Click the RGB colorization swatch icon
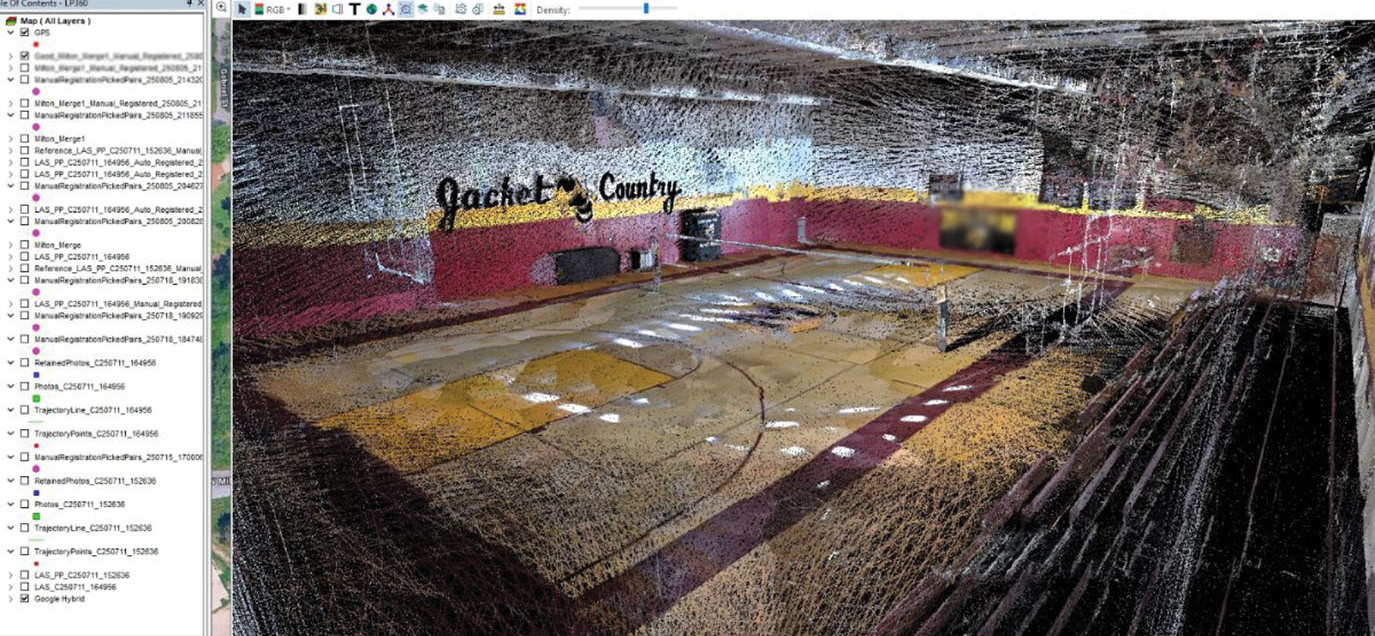Screen dimensions: 1375x636 pos(259,9)
